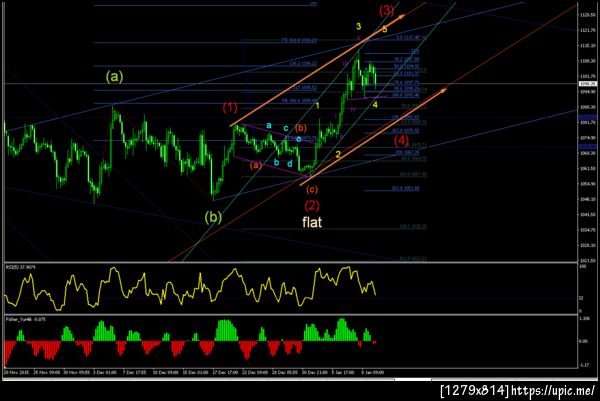
Task: Click the RSI(5) indicator label
Action: coord(21,267)
